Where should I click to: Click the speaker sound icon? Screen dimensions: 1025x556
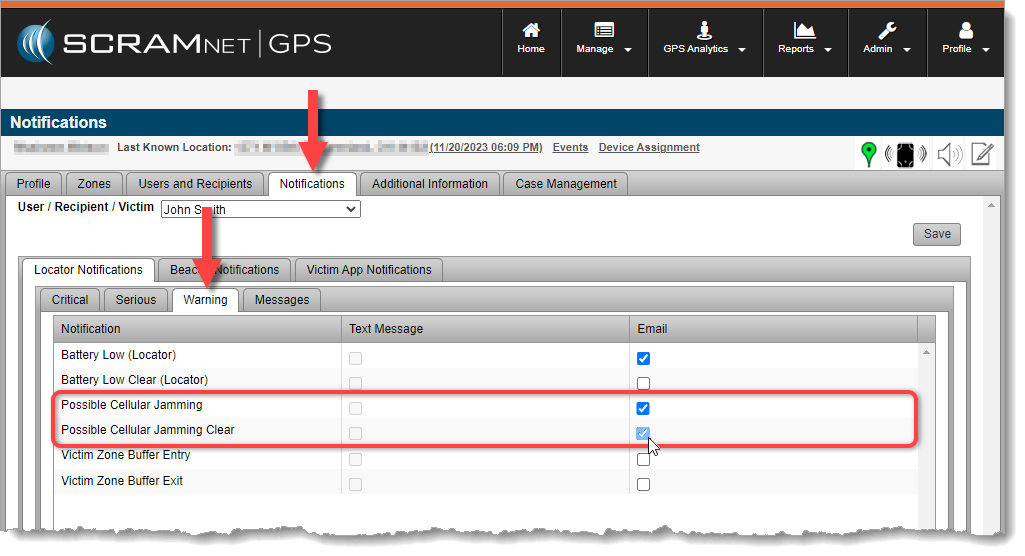949,154
